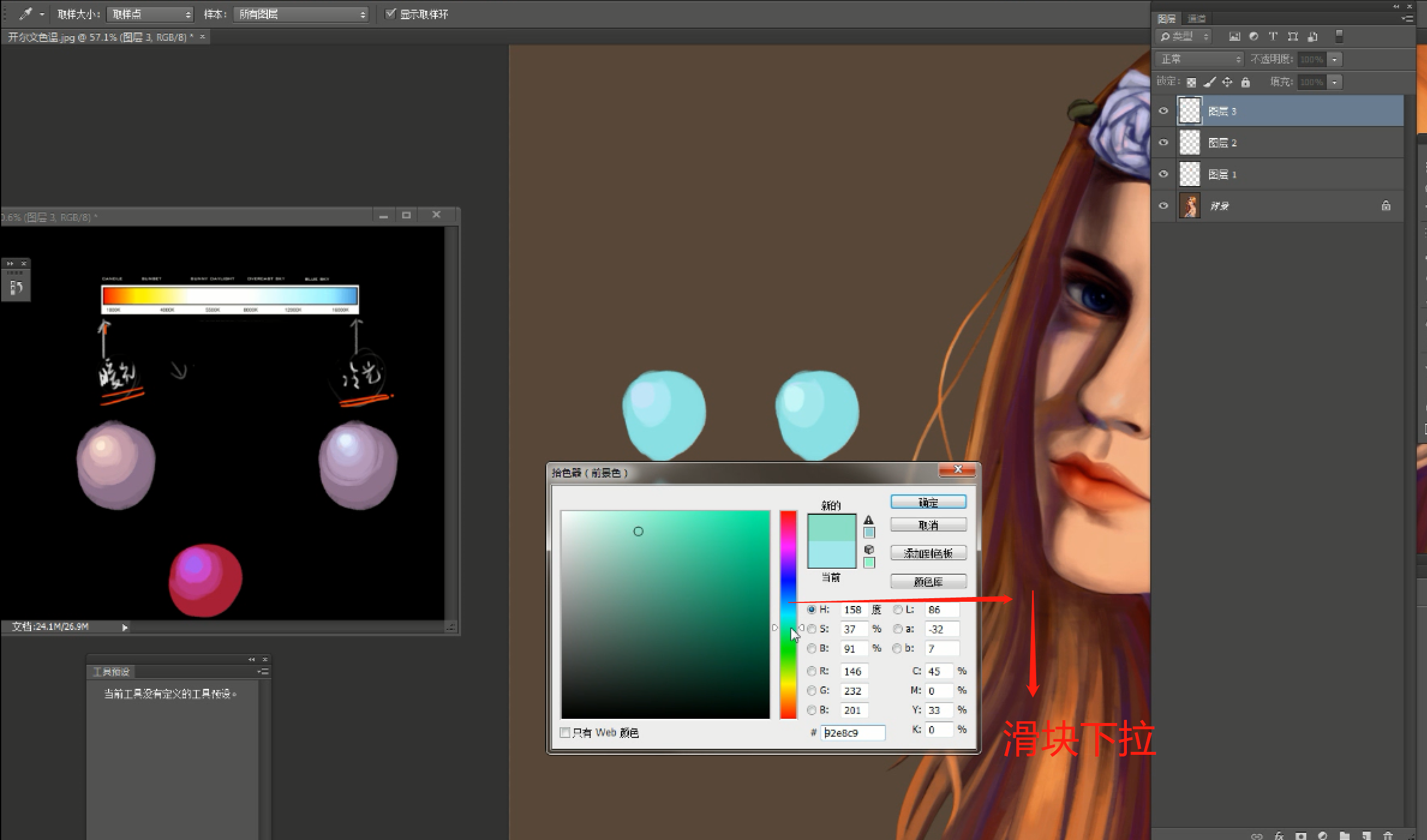Screen dimensions: 1427x840
Task: Click 确定 button in color picker
Action: pos(928,502)
